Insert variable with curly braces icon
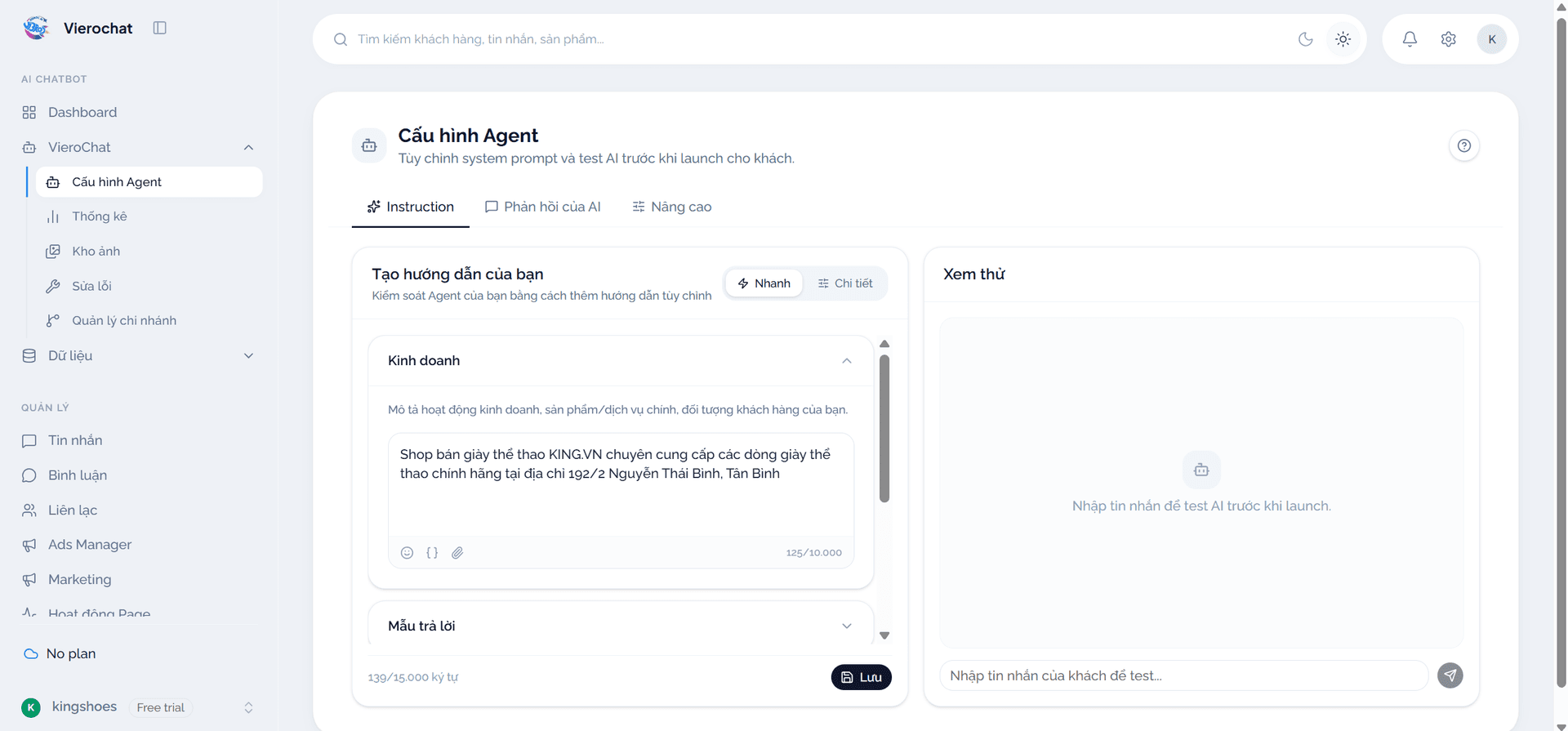 pyautogui.click(x=432, y=553)
